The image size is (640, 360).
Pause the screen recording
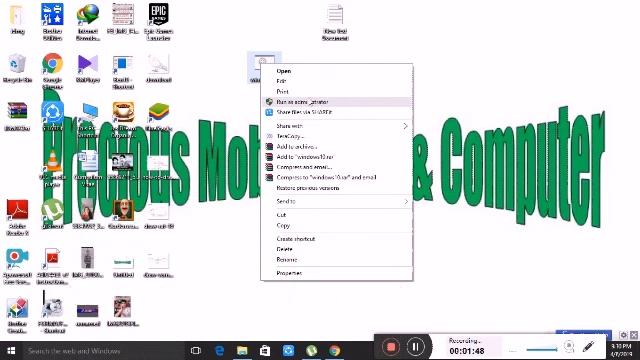pyautogui.click(x=415, y=347)
